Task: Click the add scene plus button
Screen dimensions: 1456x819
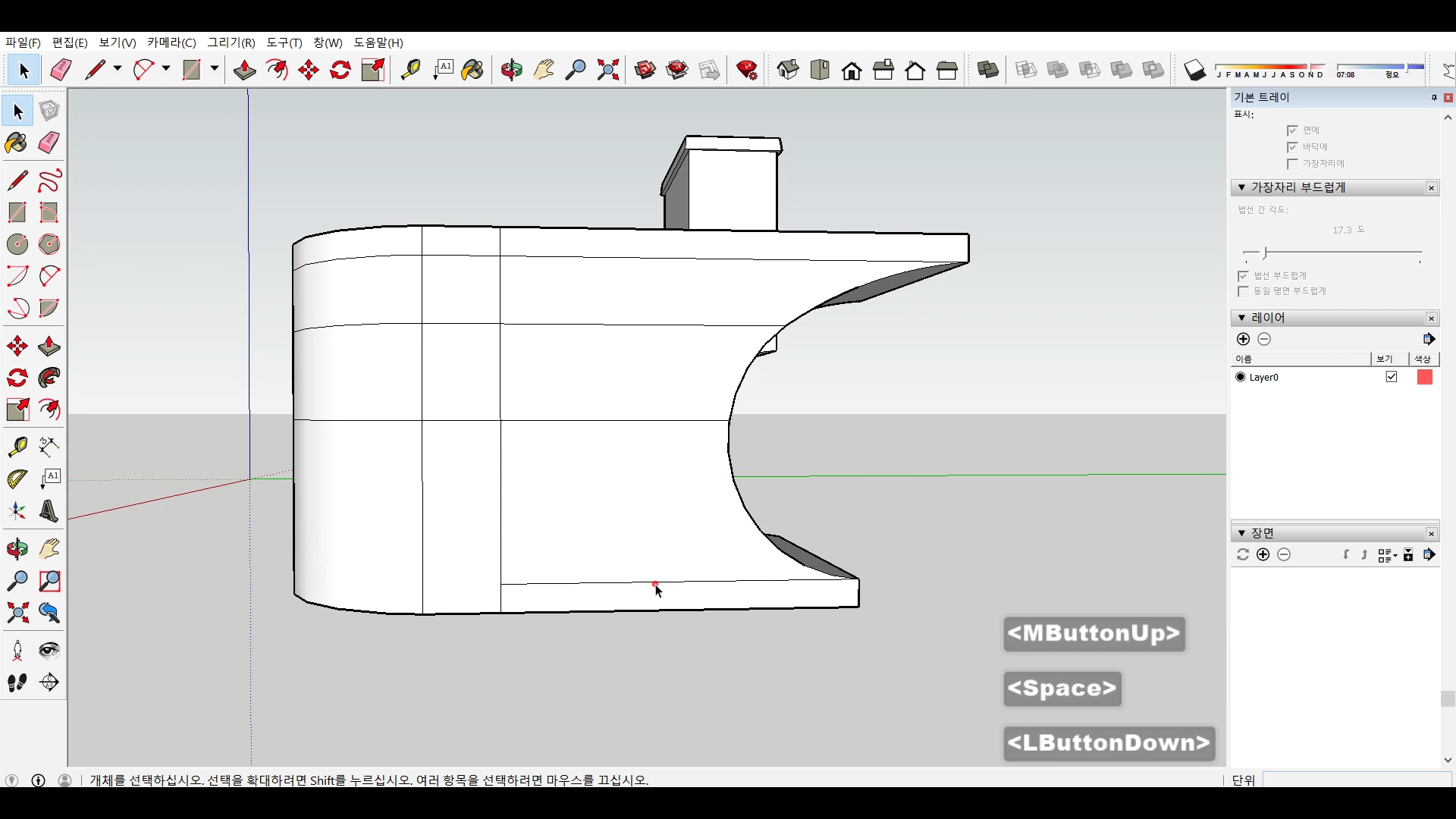Action: coord(1263,554)
